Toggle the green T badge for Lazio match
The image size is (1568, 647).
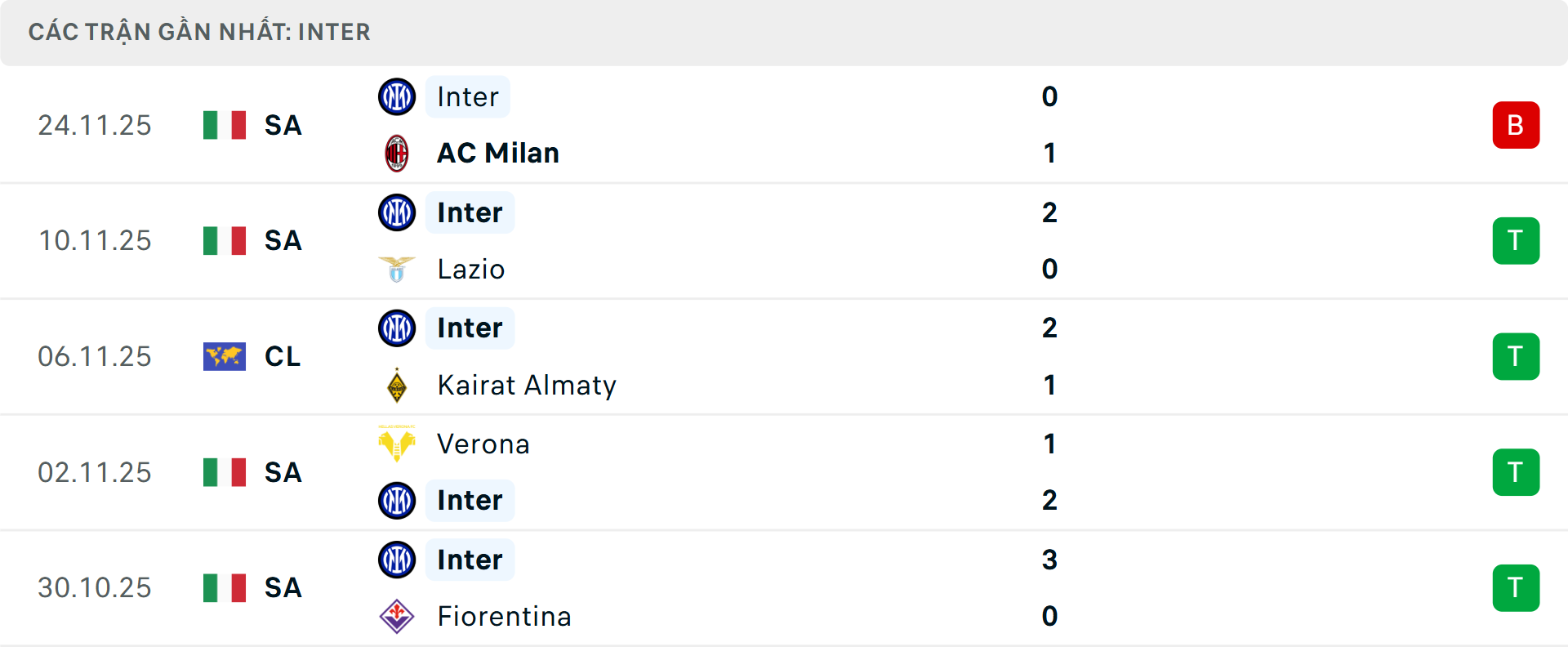[1517, 240]
